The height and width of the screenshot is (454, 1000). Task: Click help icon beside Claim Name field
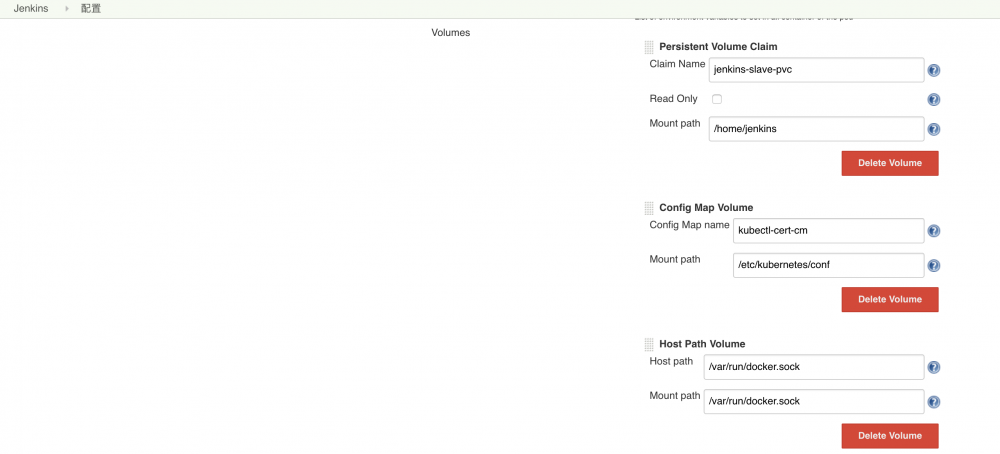point(934,71)
